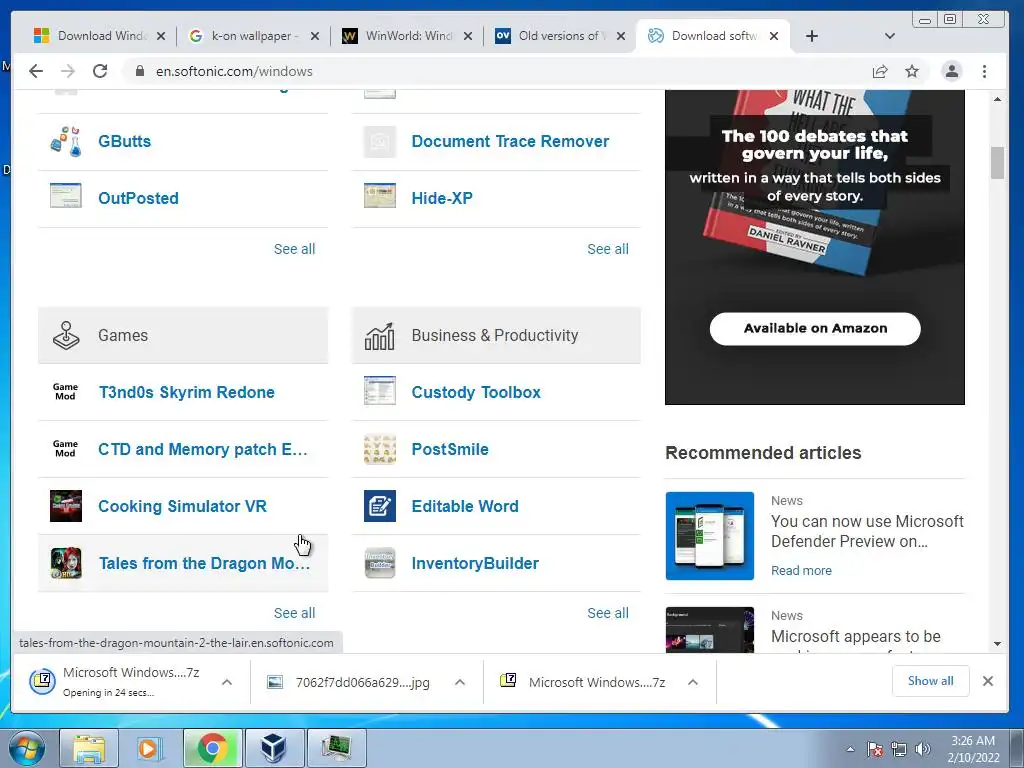
Task: Open the You can now use Microsoft Defender headline
Action: pos(867,531)
